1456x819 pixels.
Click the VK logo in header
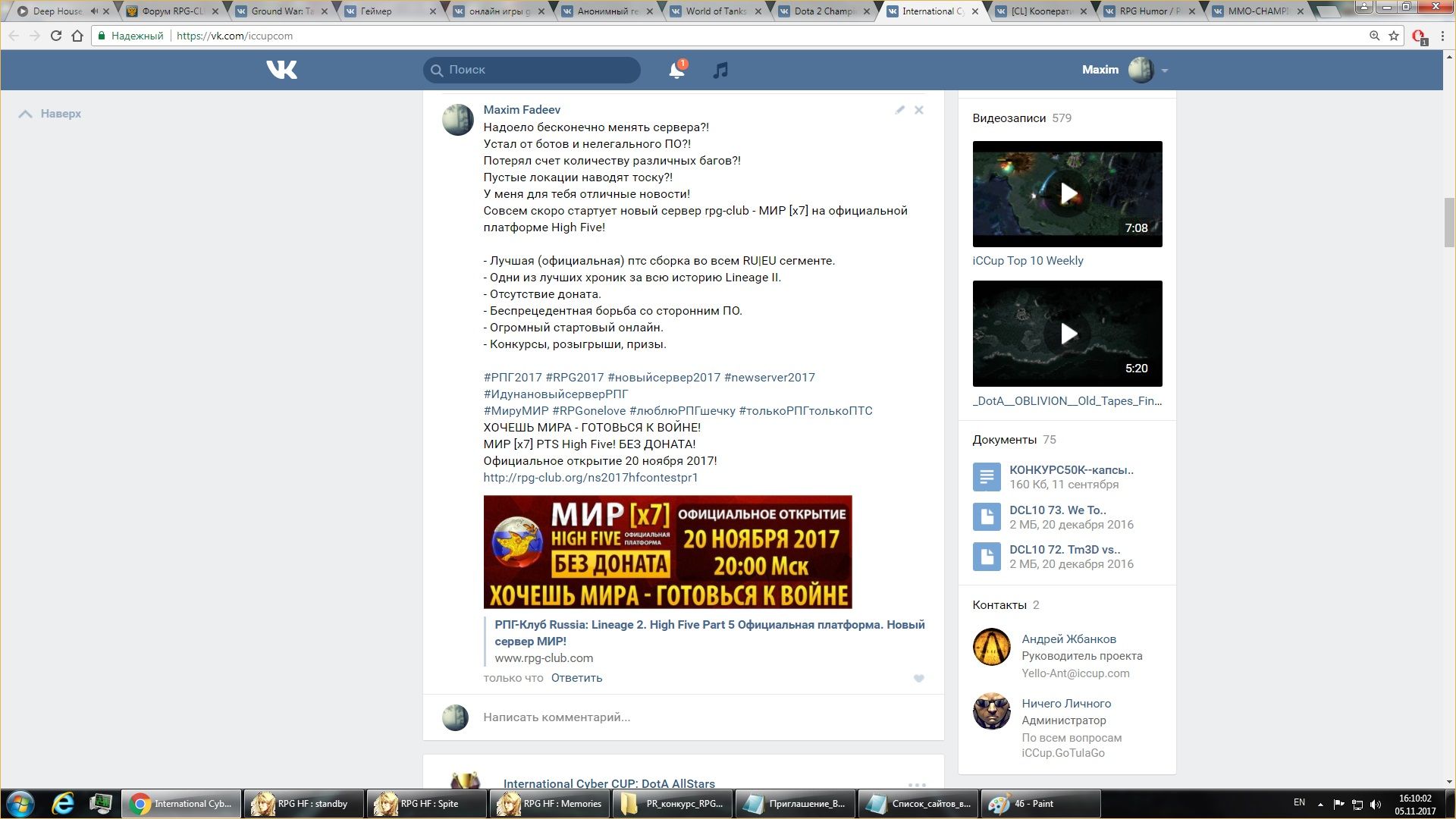pyautogui.click(x=281, y=70)
